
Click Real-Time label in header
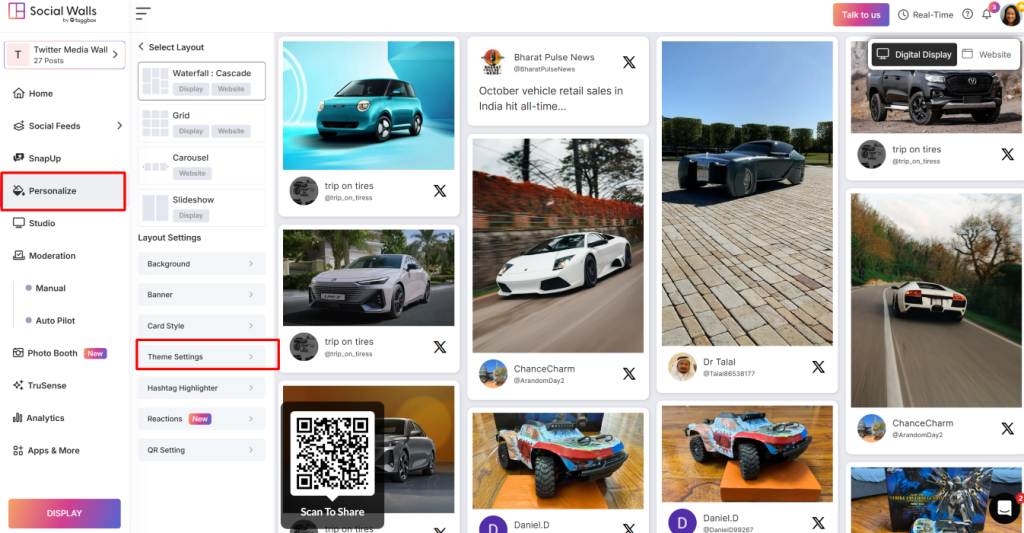[x=933, y=14]
